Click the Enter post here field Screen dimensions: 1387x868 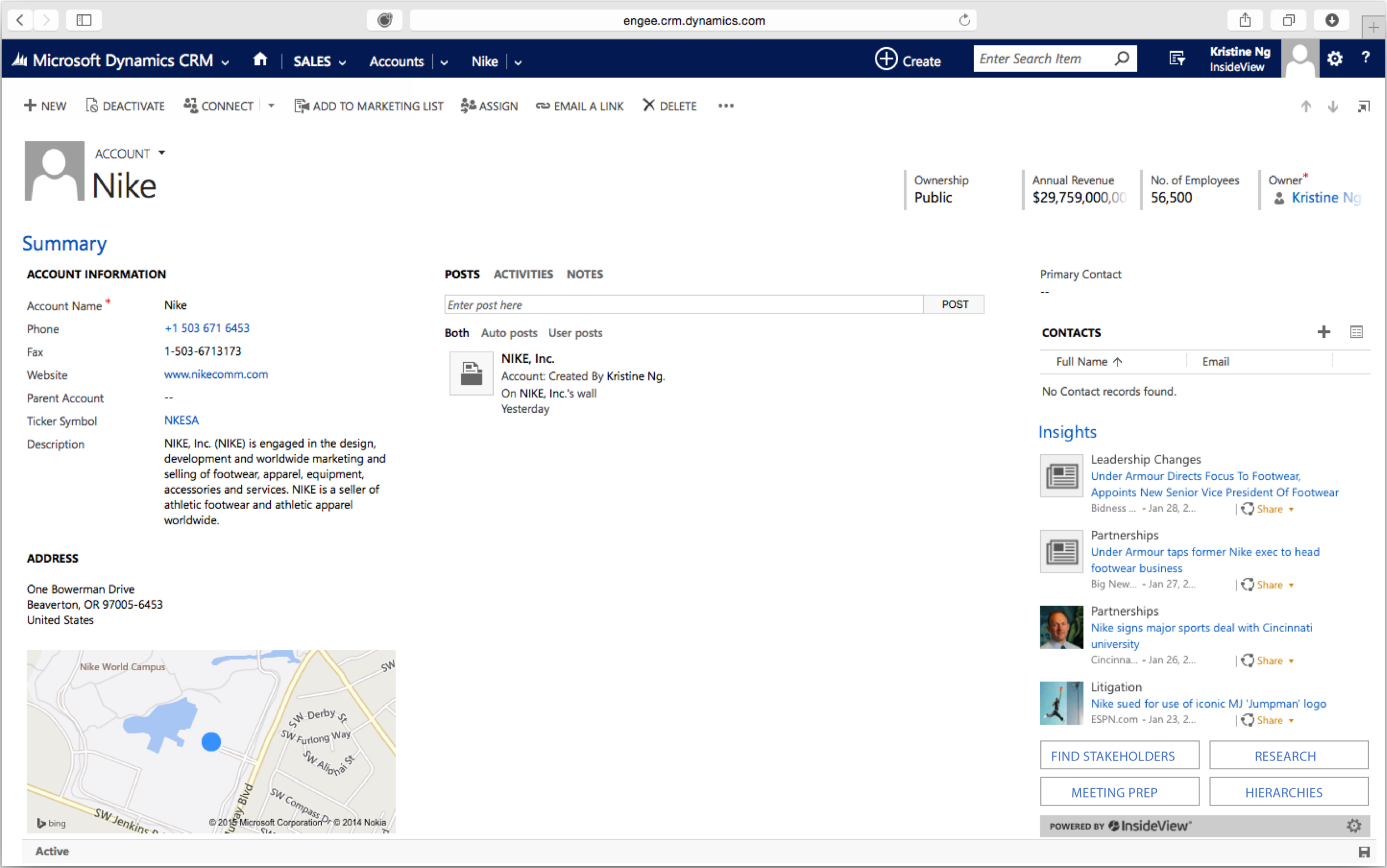pyautogui.click(x=684, y=304)
